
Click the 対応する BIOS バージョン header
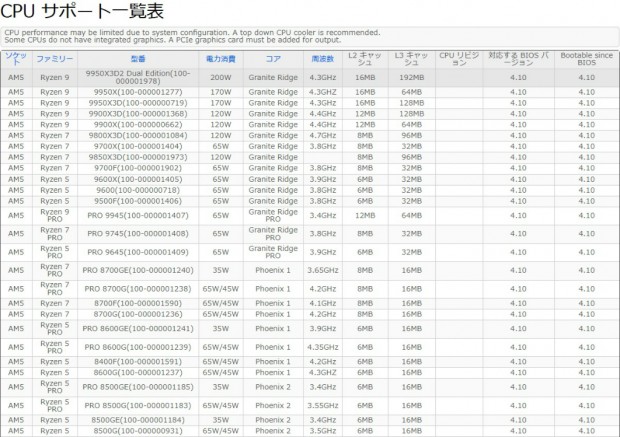coord(518,59)
